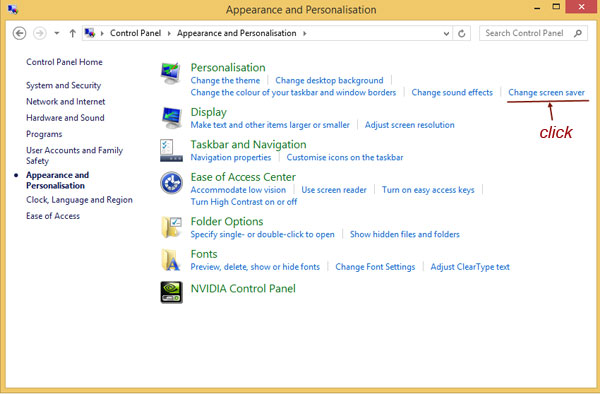
Task: Click Adjust ClearType text
Action: pos(470,267)
